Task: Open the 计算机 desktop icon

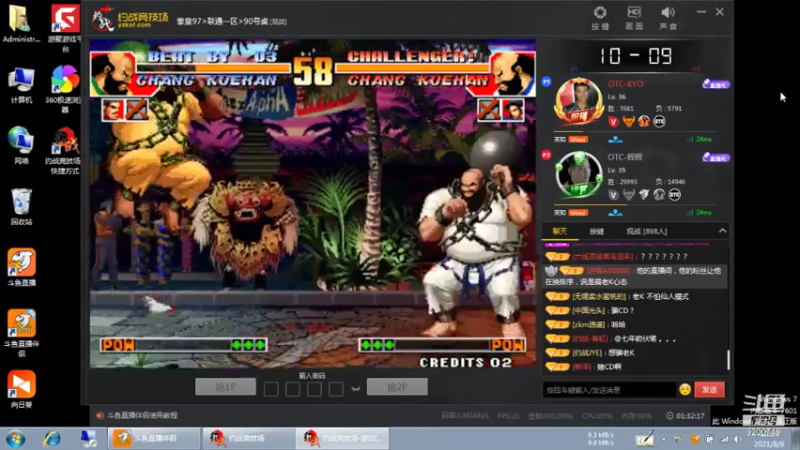Action: (x=21, y=86)
